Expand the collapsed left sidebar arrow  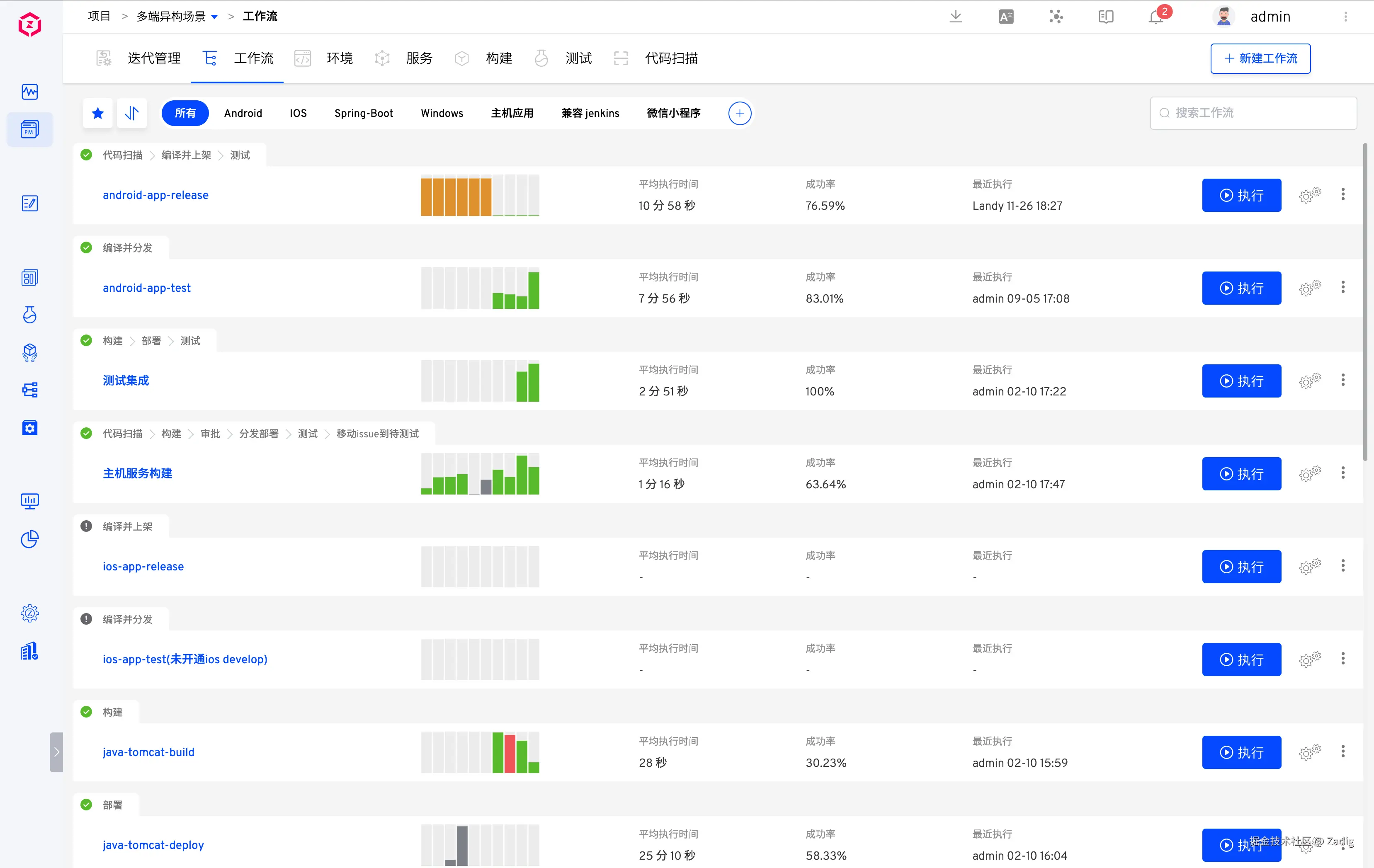[56, 752]
